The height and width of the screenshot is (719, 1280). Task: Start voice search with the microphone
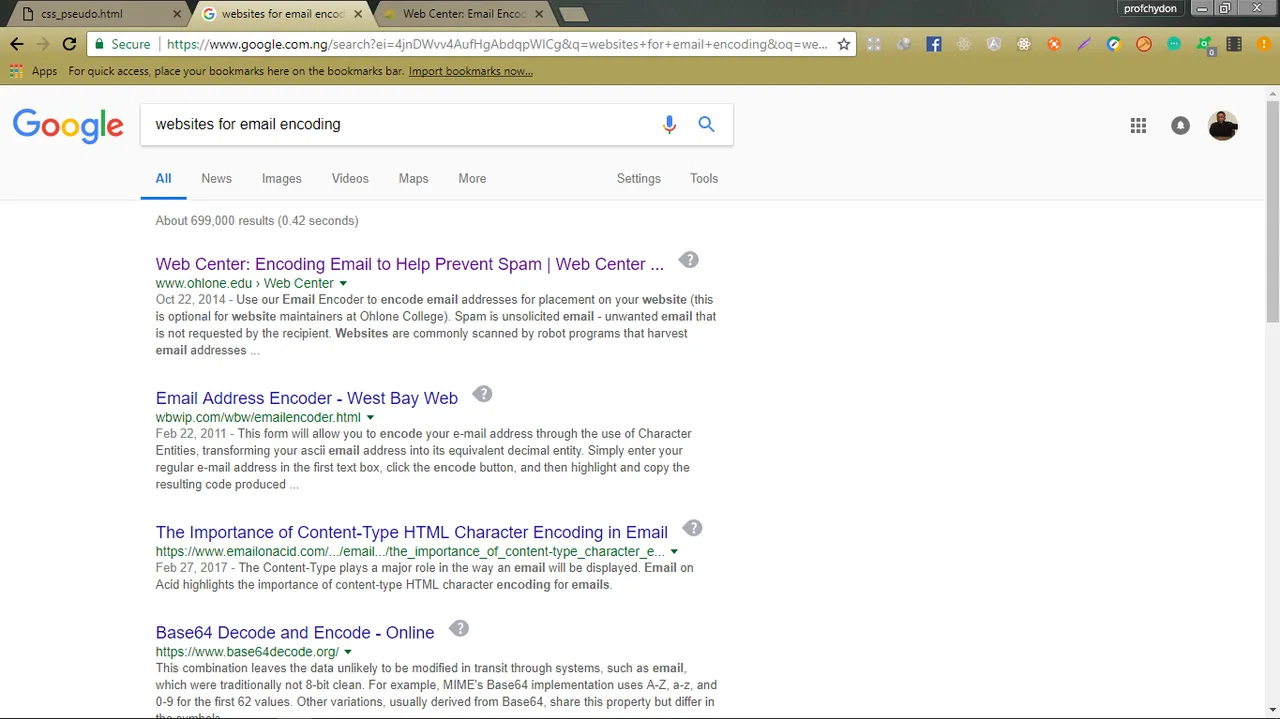click(669, 124)
